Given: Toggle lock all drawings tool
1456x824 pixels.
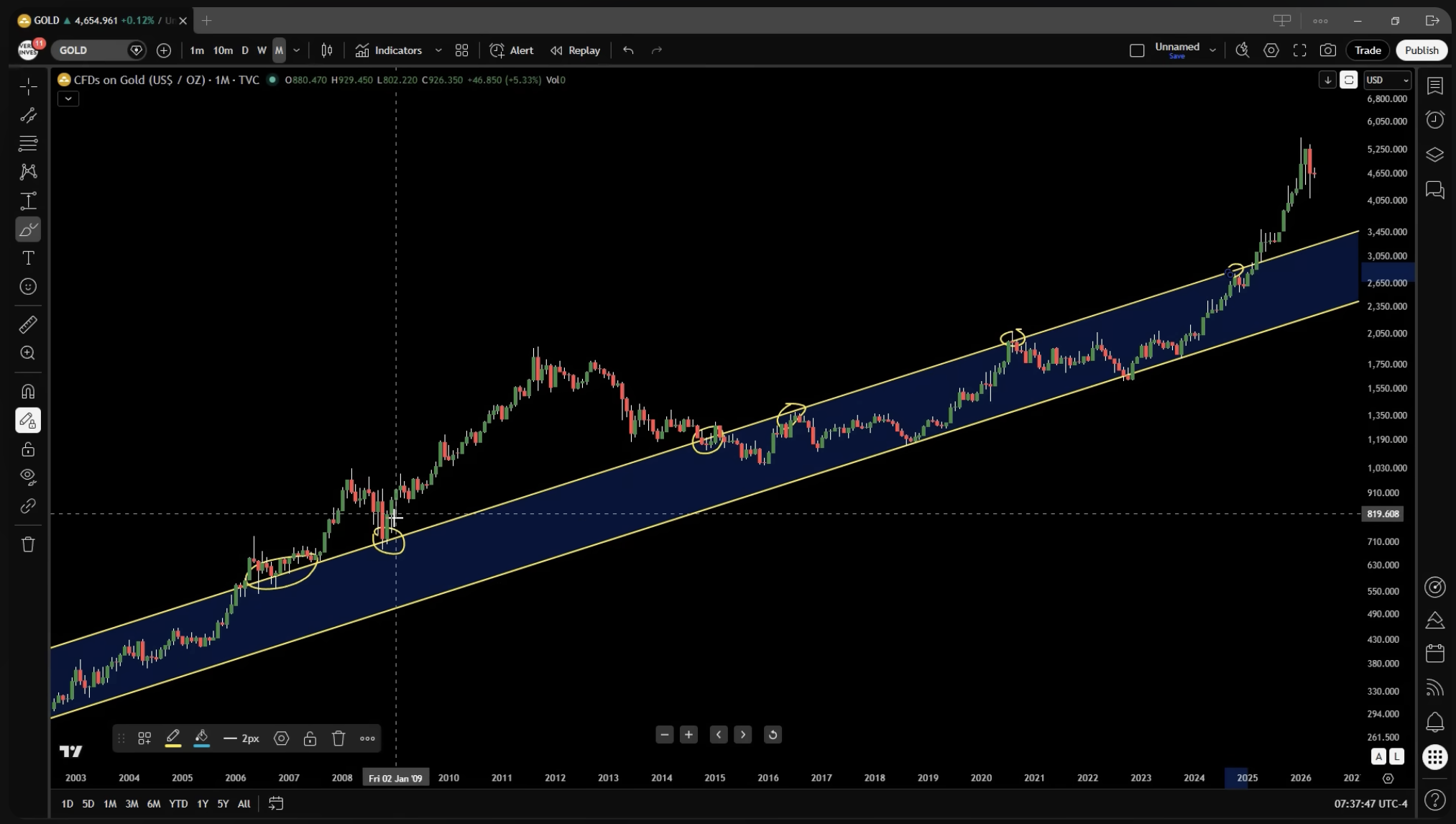Looking at the screenshot, I should (x=28, y=449).
